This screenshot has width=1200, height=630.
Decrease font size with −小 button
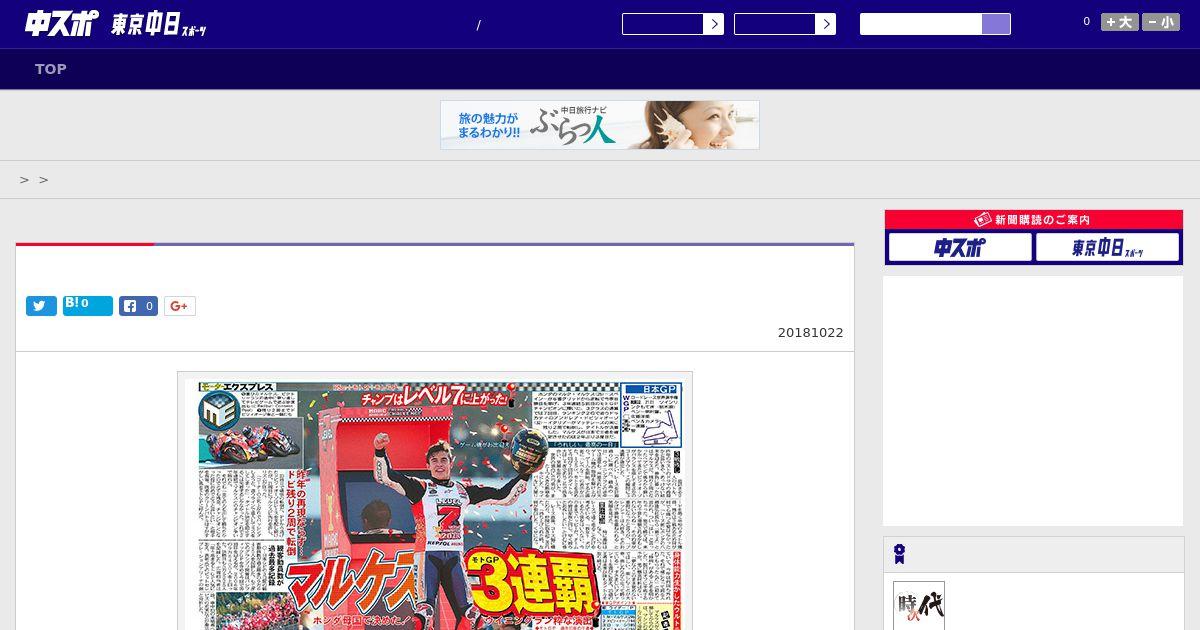(x=1161, y=22)
